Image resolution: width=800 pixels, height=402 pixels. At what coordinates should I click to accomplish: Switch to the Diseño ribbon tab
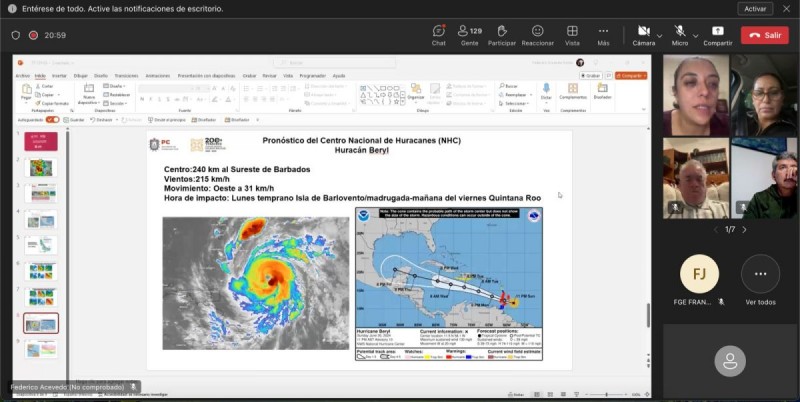coord(101,76)
